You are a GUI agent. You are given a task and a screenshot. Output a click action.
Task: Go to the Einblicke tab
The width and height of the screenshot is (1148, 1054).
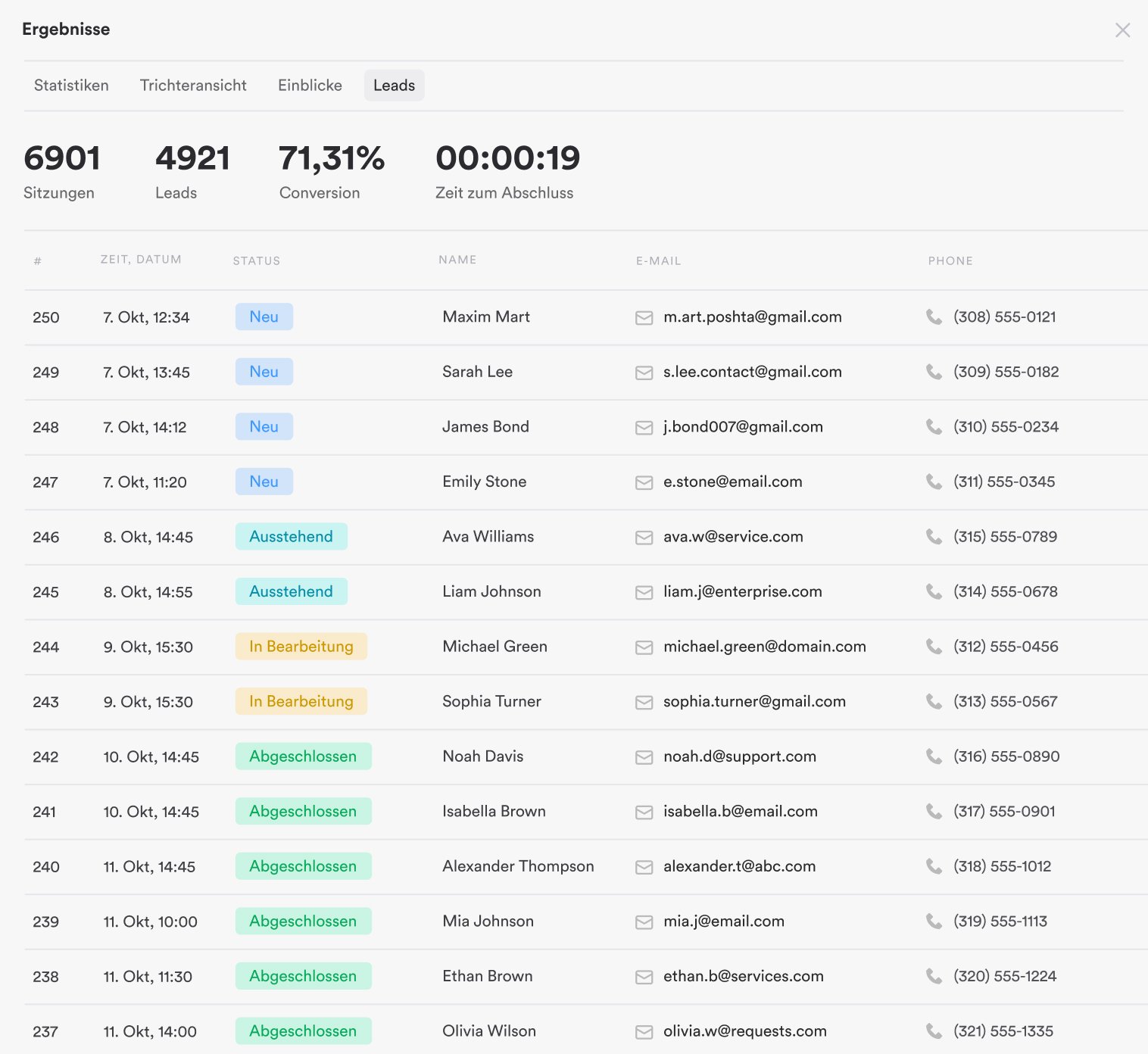pyautogui.click(x=310, y=86)
